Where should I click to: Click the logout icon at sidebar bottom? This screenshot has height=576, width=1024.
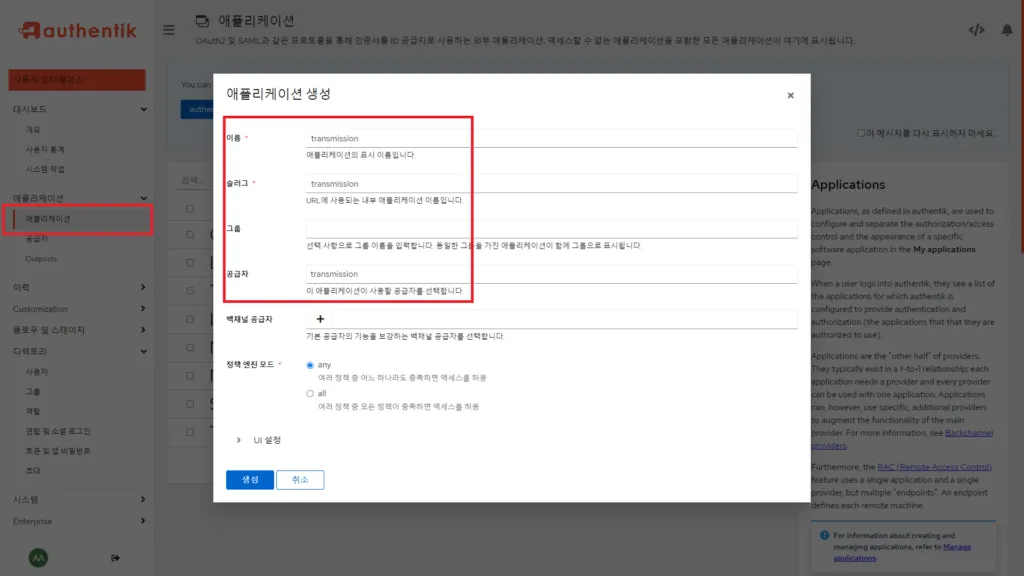[115, 557]
